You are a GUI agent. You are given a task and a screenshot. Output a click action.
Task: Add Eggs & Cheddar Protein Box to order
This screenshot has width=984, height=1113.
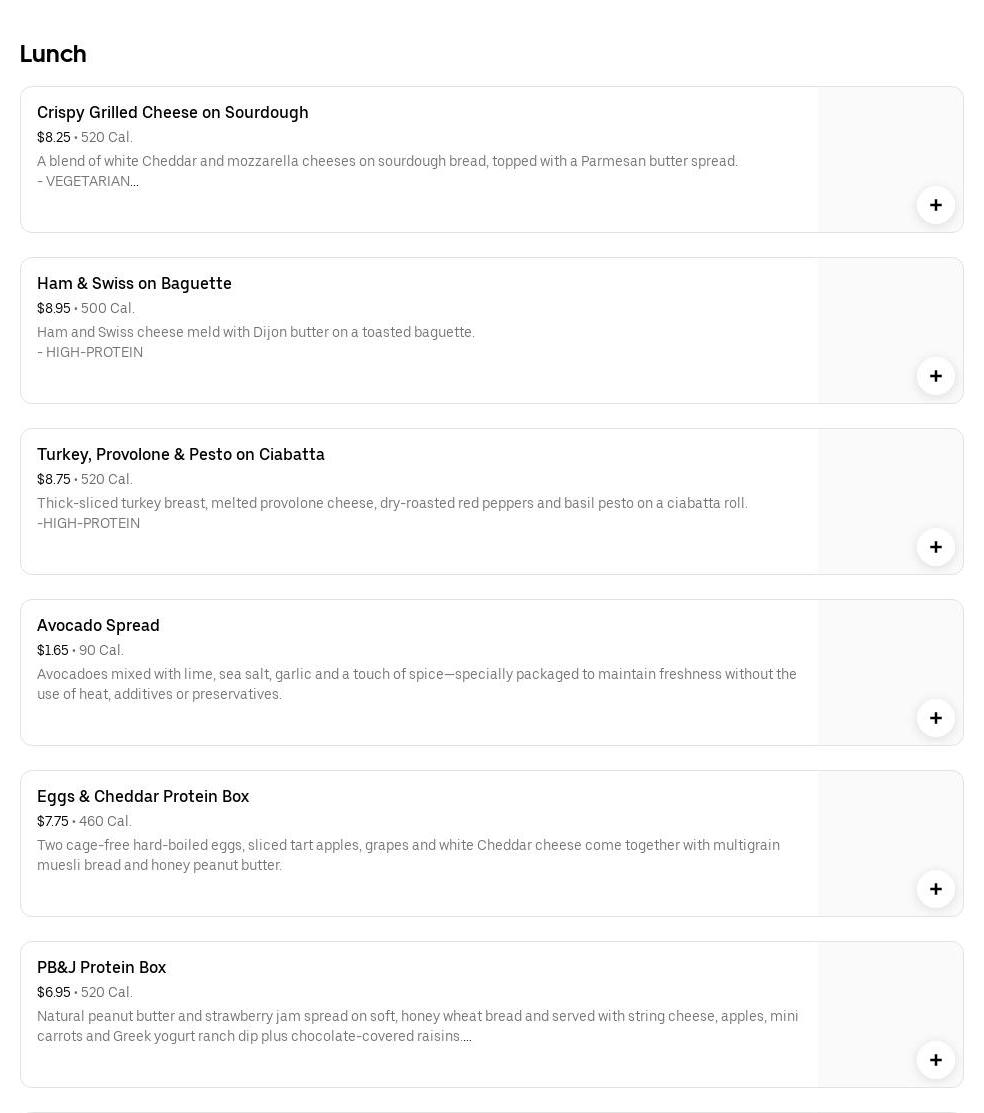coord(935,889)
